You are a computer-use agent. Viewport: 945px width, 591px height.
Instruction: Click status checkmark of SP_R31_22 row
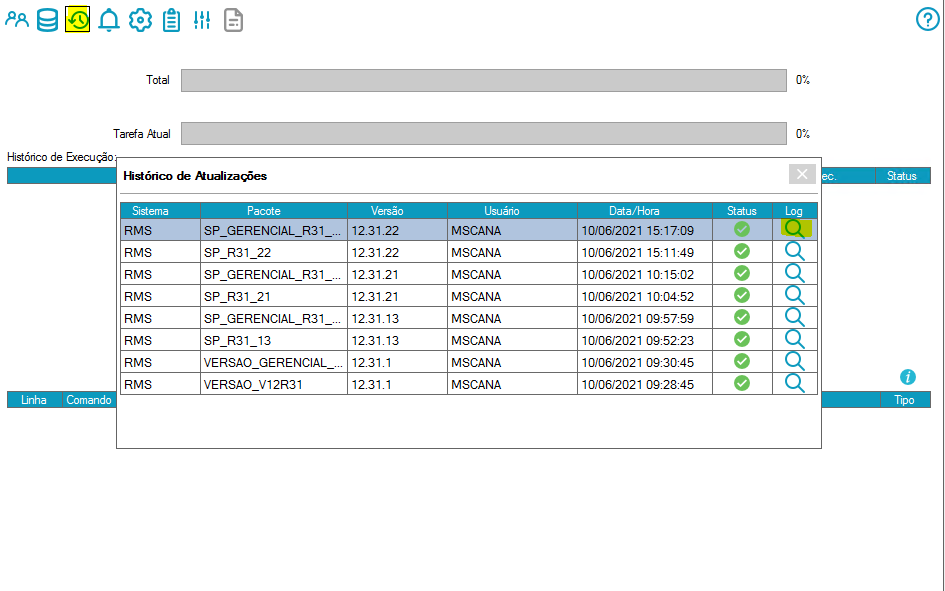click(742, 251)
